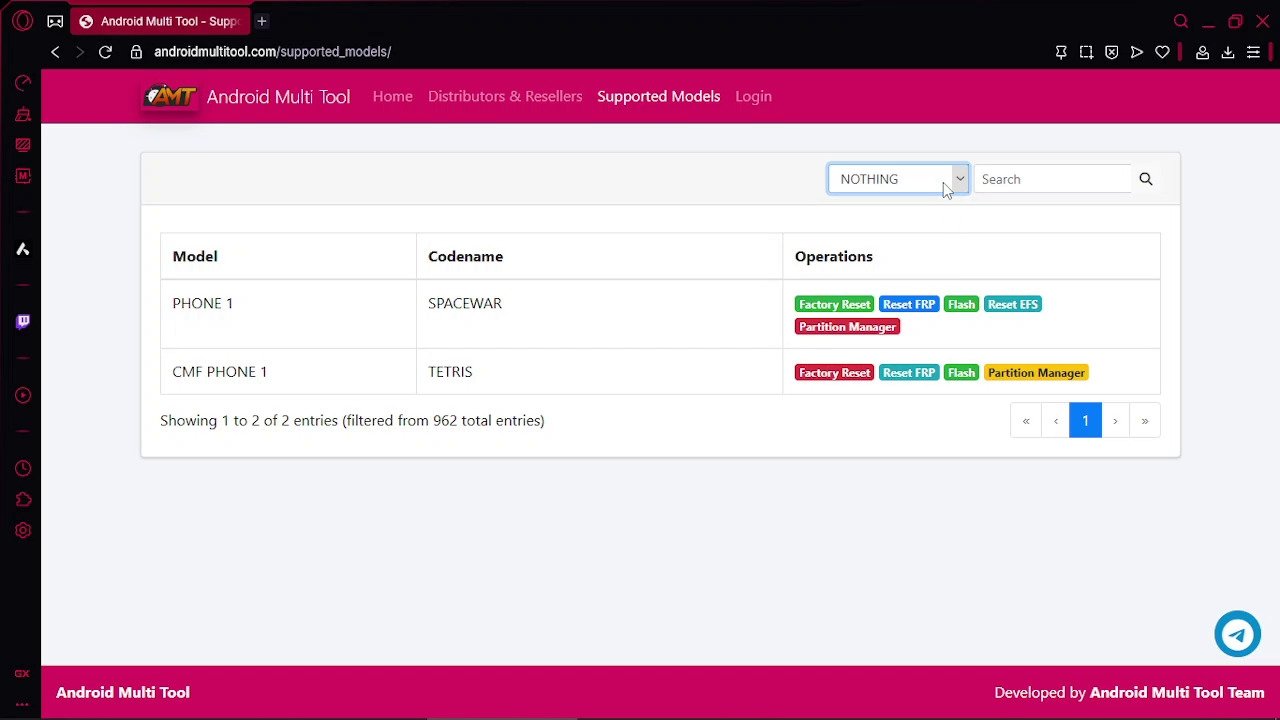
Task: Click the Android Multi Tool brand link
Action: click(278, 96)
